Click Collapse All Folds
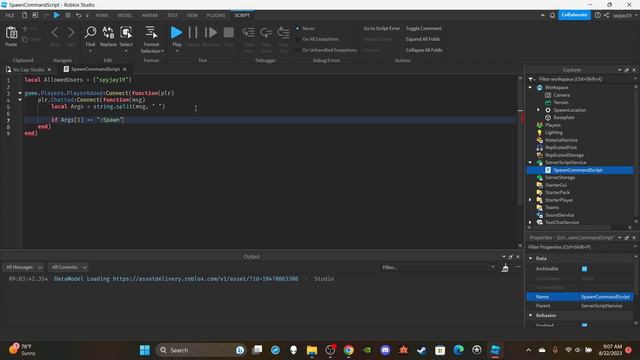Screen dimensions: 640x360 (424, 50)
